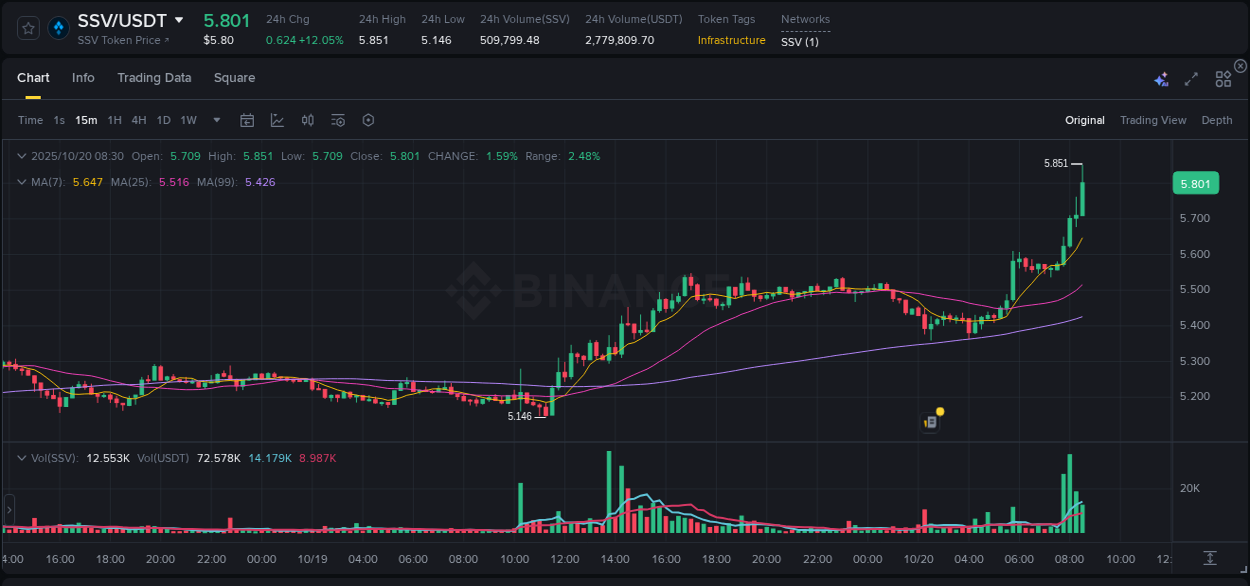Open the date range calendar picker
Screen dimensions: 1250x586
247,120
